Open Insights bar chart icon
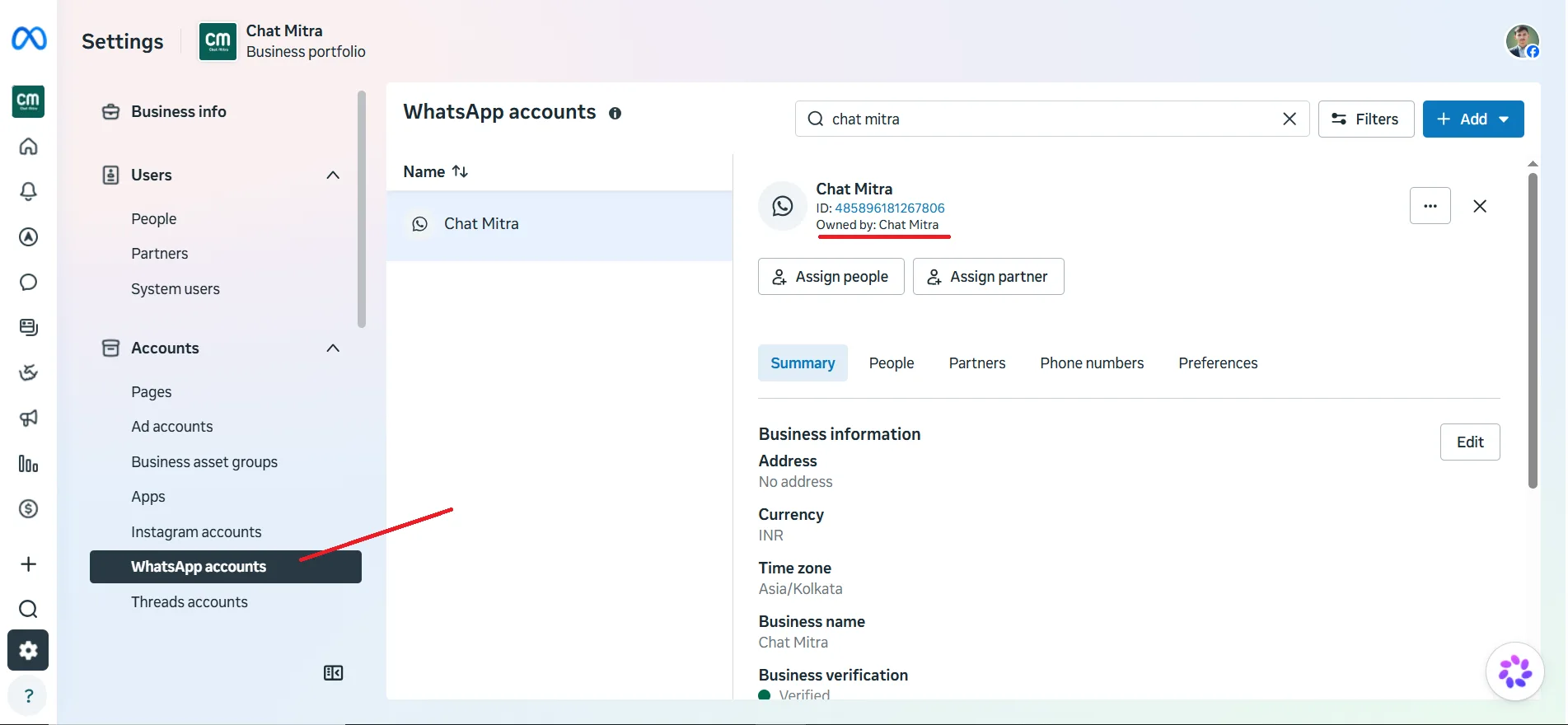1568x725 pixels. (x=28, y=464)
